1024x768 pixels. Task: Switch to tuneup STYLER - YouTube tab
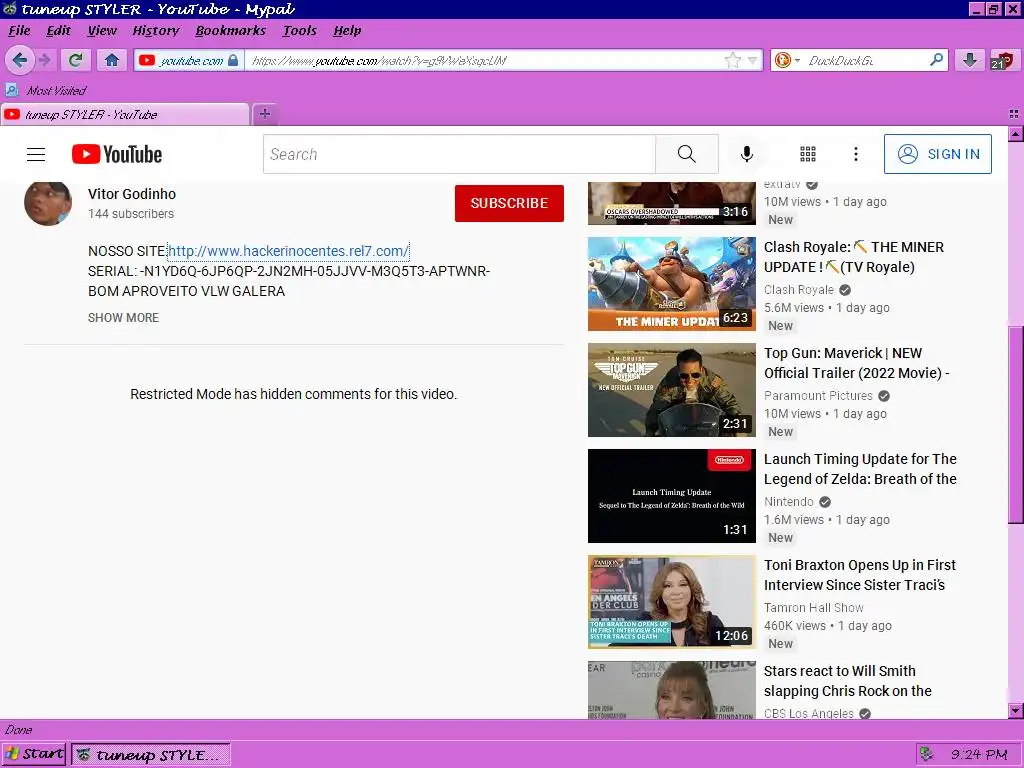(x=124, y=114)
